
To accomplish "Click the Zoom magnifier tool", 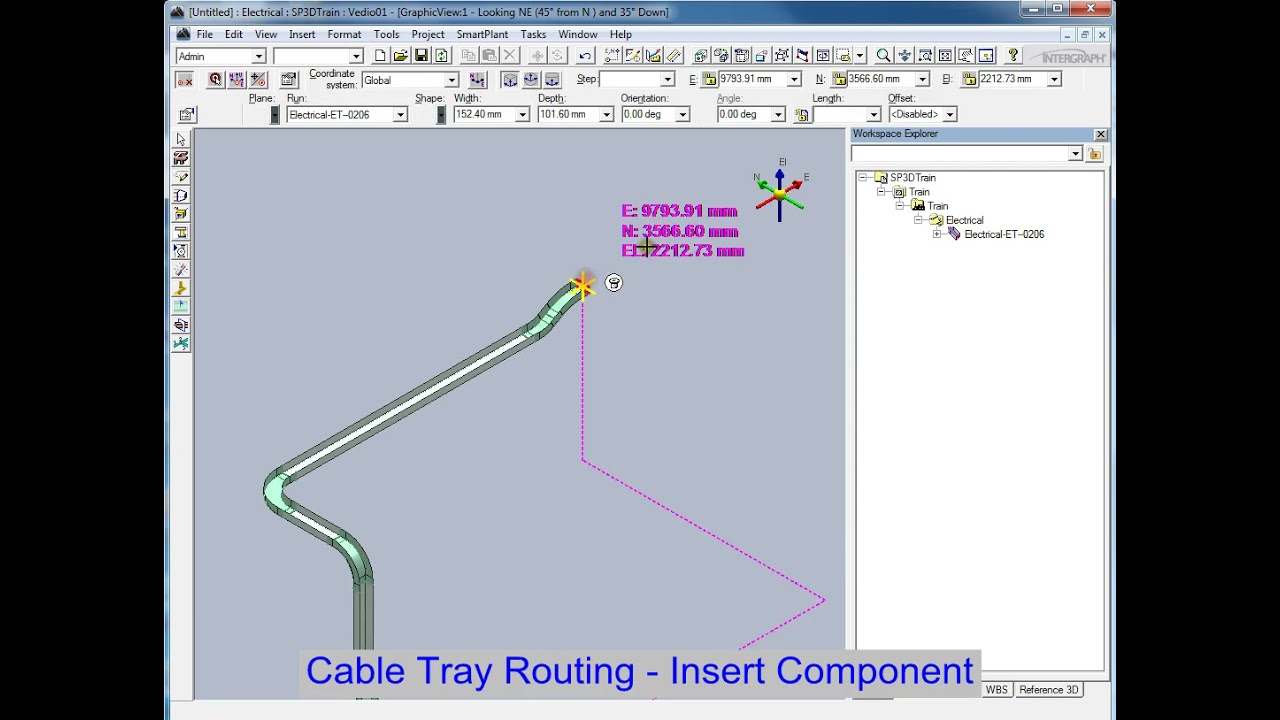I will pyautogui.click(x=883, y=56).
